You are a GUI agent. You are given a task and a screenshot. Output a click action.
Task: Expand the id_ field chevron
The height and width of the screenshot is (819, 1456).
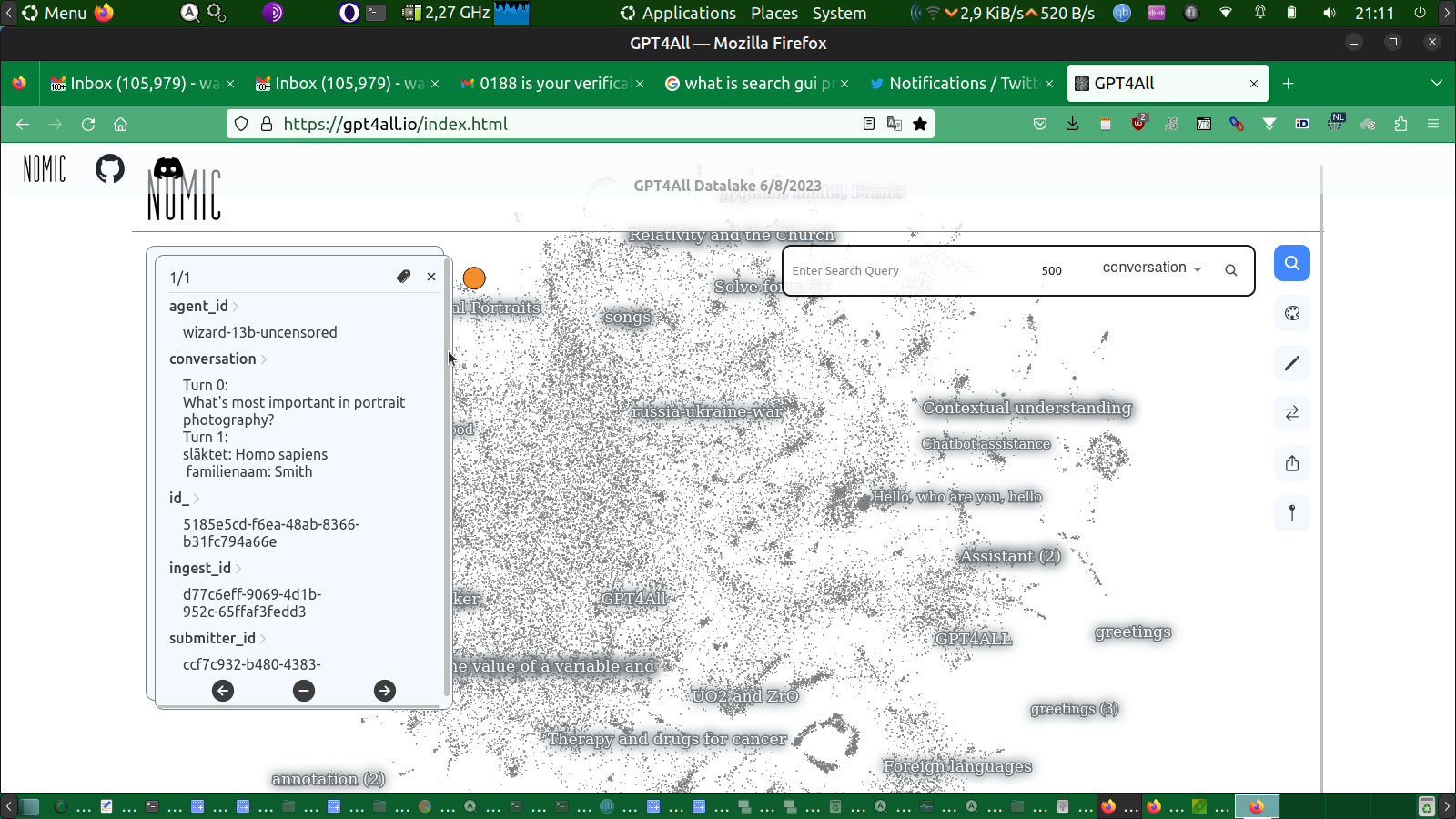[x=197, y=499]
